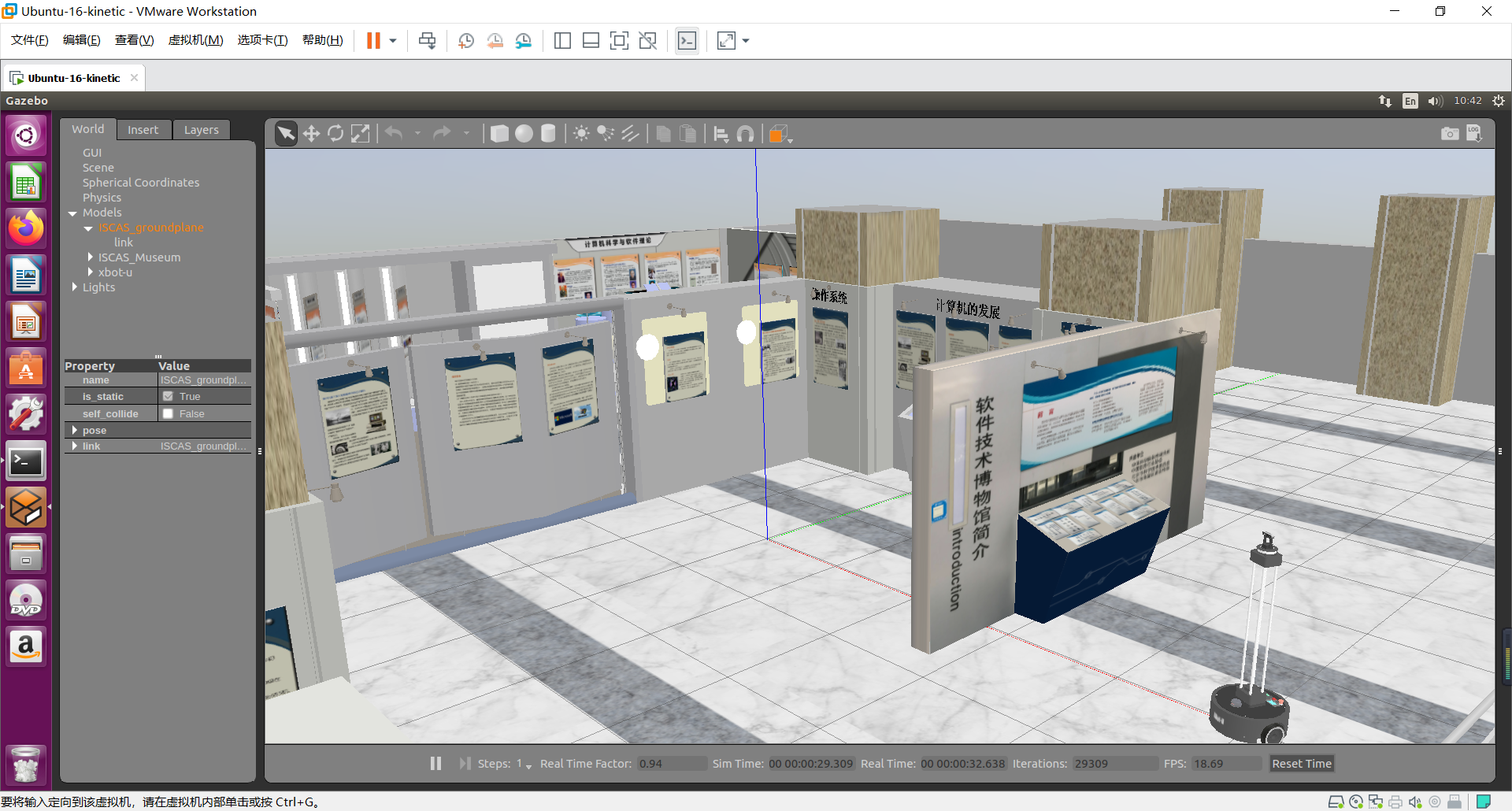The height and width of the screenshot is (811, 1512).
Task: Select the Scene tree item
Action: 98,168
